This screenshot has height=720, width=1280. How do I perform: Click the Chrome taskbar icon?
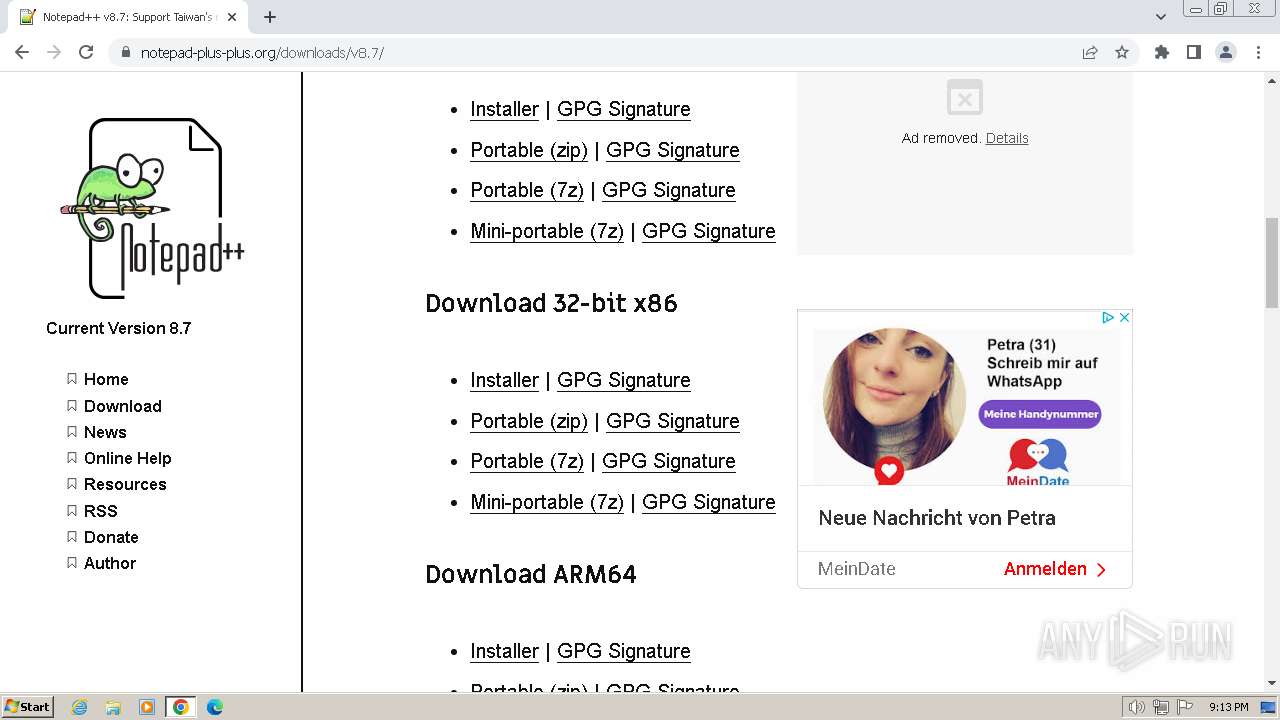181,707
